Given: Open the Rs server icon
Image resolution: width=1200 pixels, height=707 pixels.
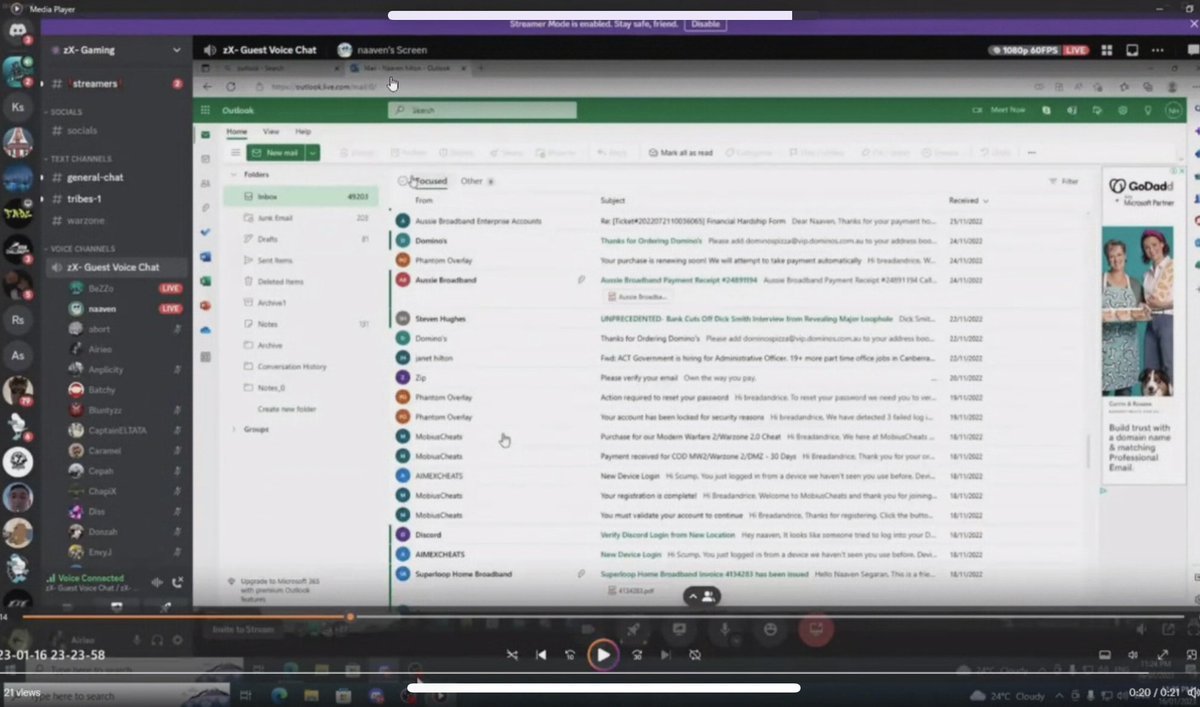Looking at the screenshot, I should pyautogui.click(x=17, y=320).
